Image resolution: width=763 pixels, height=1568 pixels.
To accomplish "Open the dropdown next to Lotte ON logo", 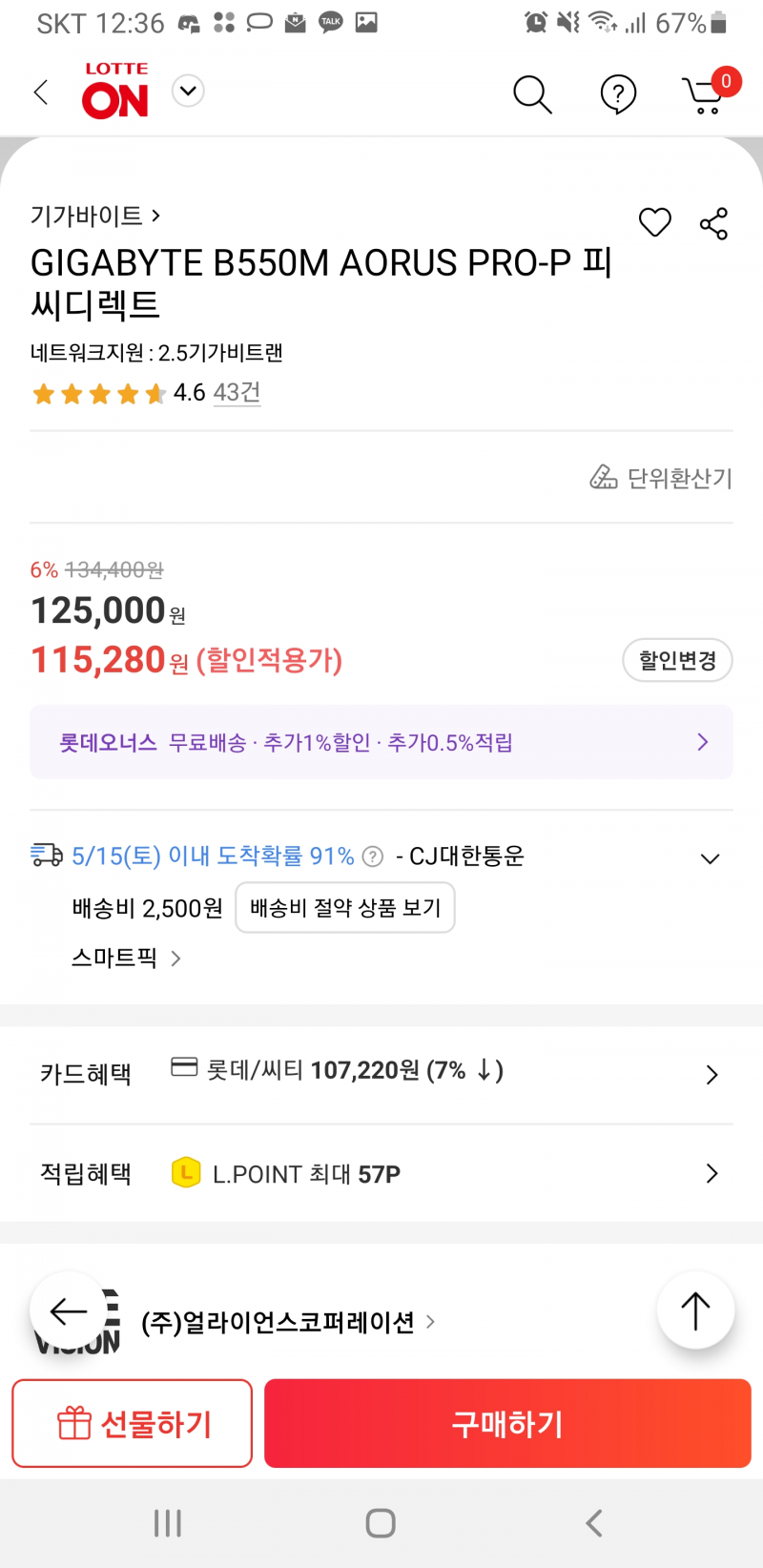I will click(x=188, y=92).
